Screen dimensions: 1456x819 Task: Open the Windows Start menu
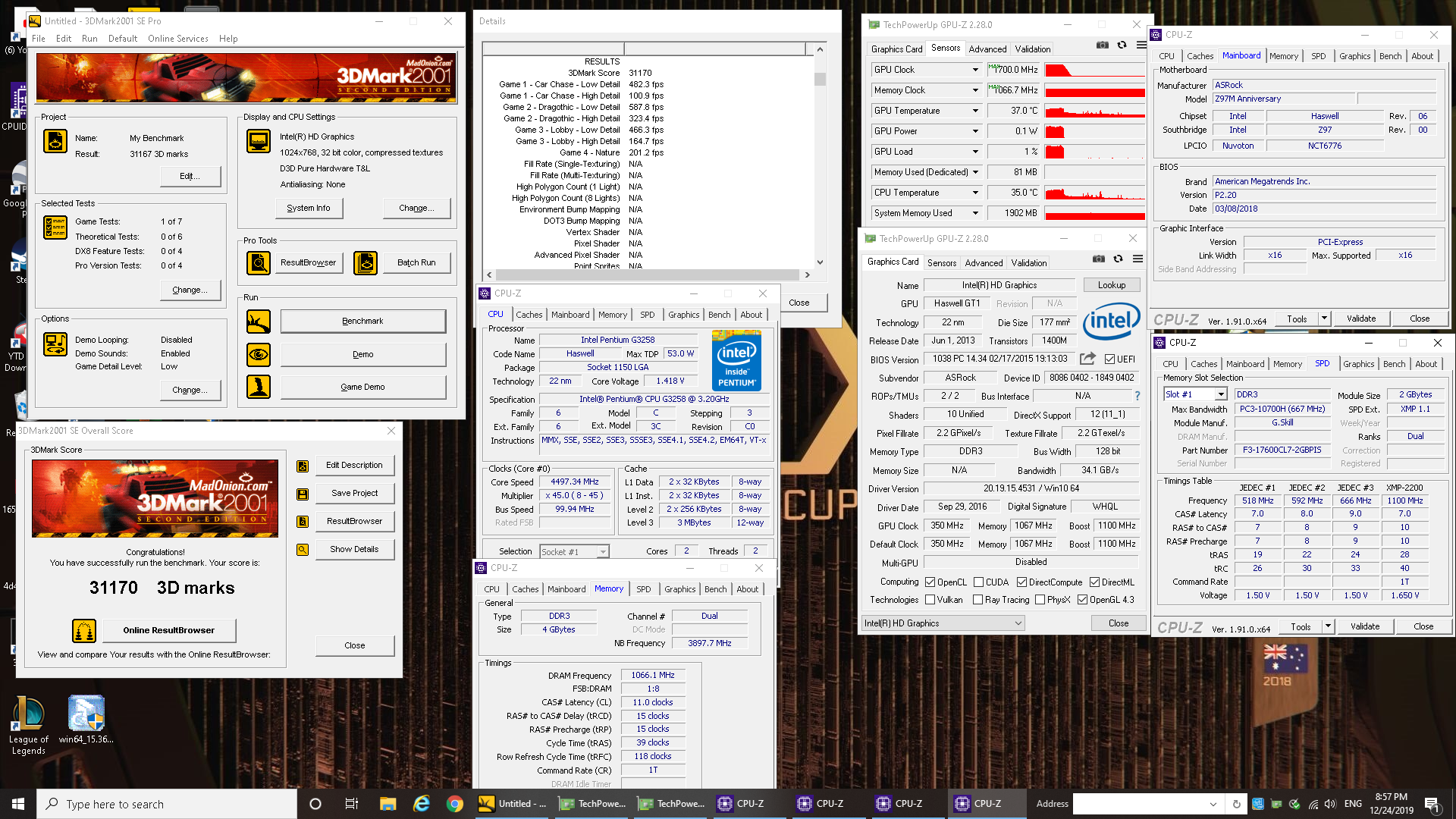(x=18, y=804)
